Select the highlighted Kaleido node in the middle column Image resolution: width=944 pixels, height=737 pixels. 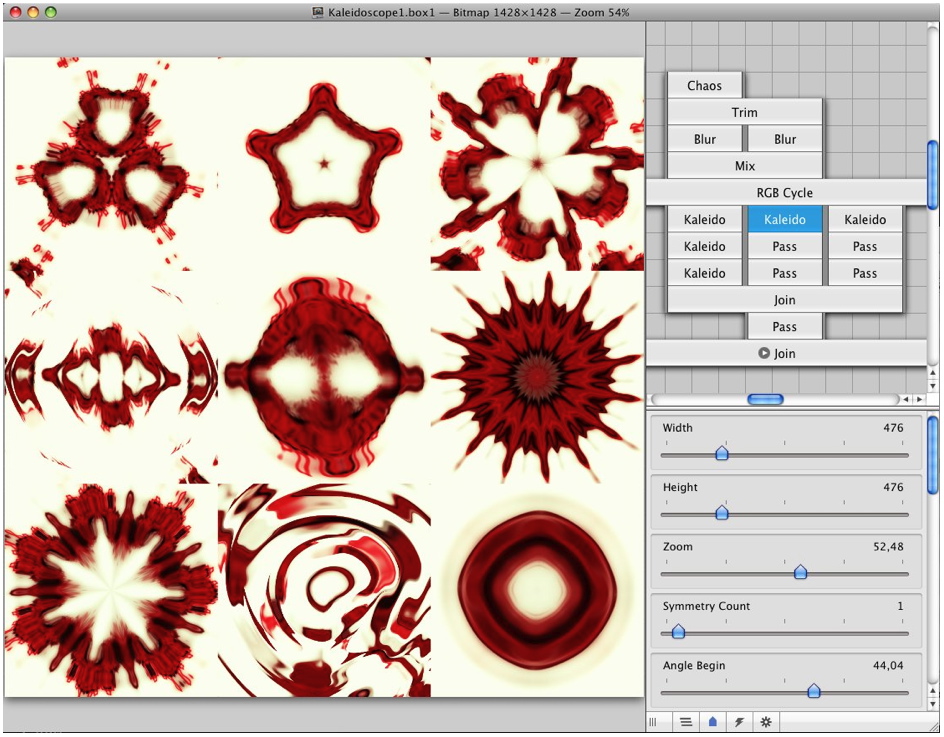tap(785, 220)
